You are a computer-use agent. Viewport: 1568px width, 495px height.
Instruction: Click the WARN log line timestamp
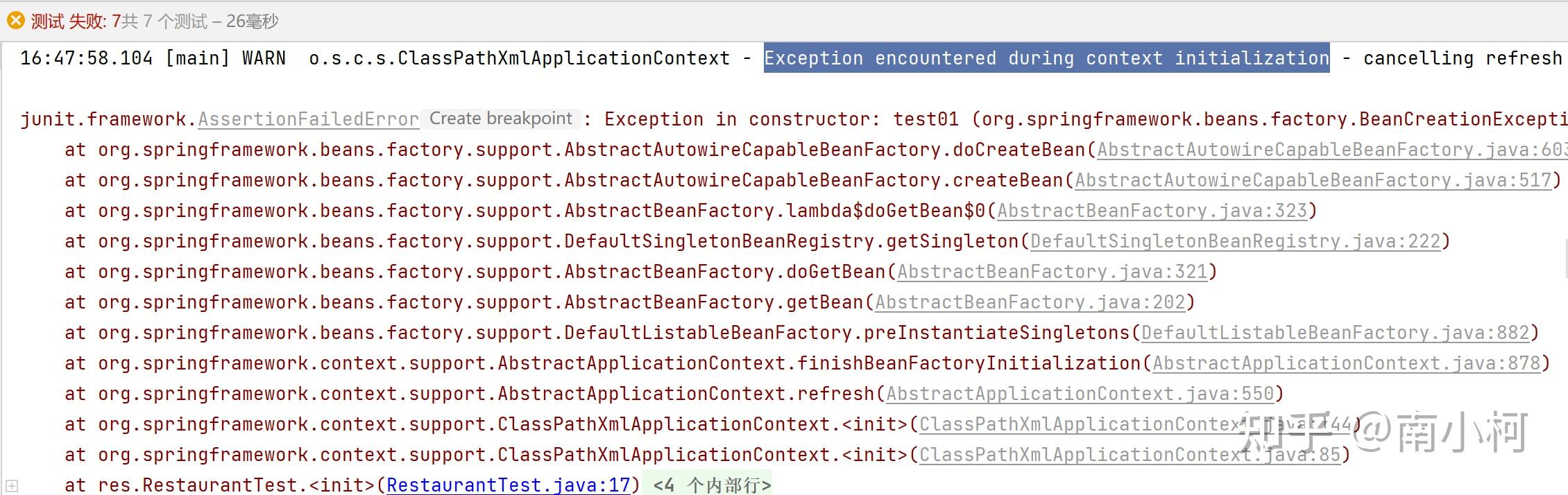86,58
